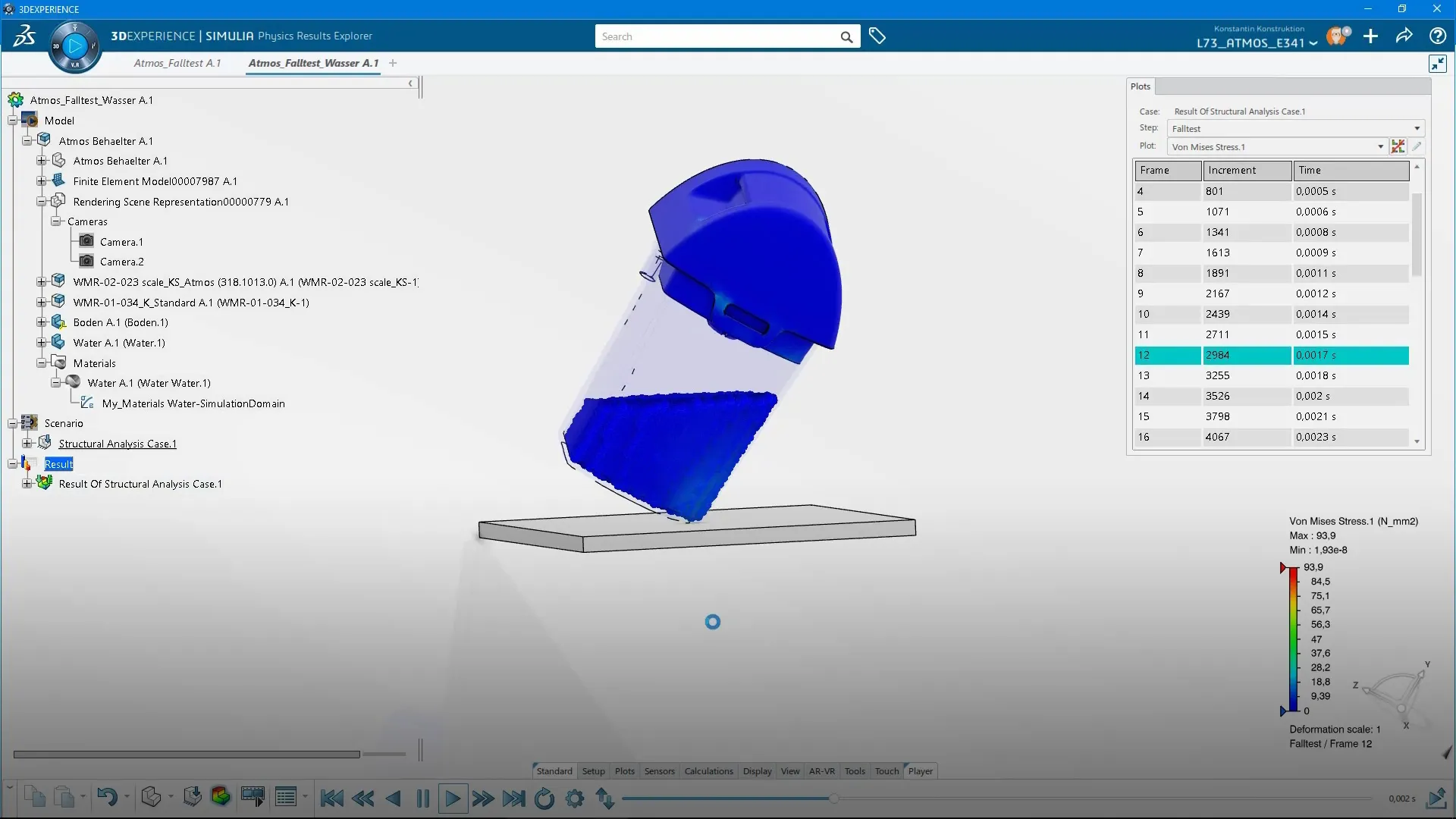Click the Undo icon

107,797
